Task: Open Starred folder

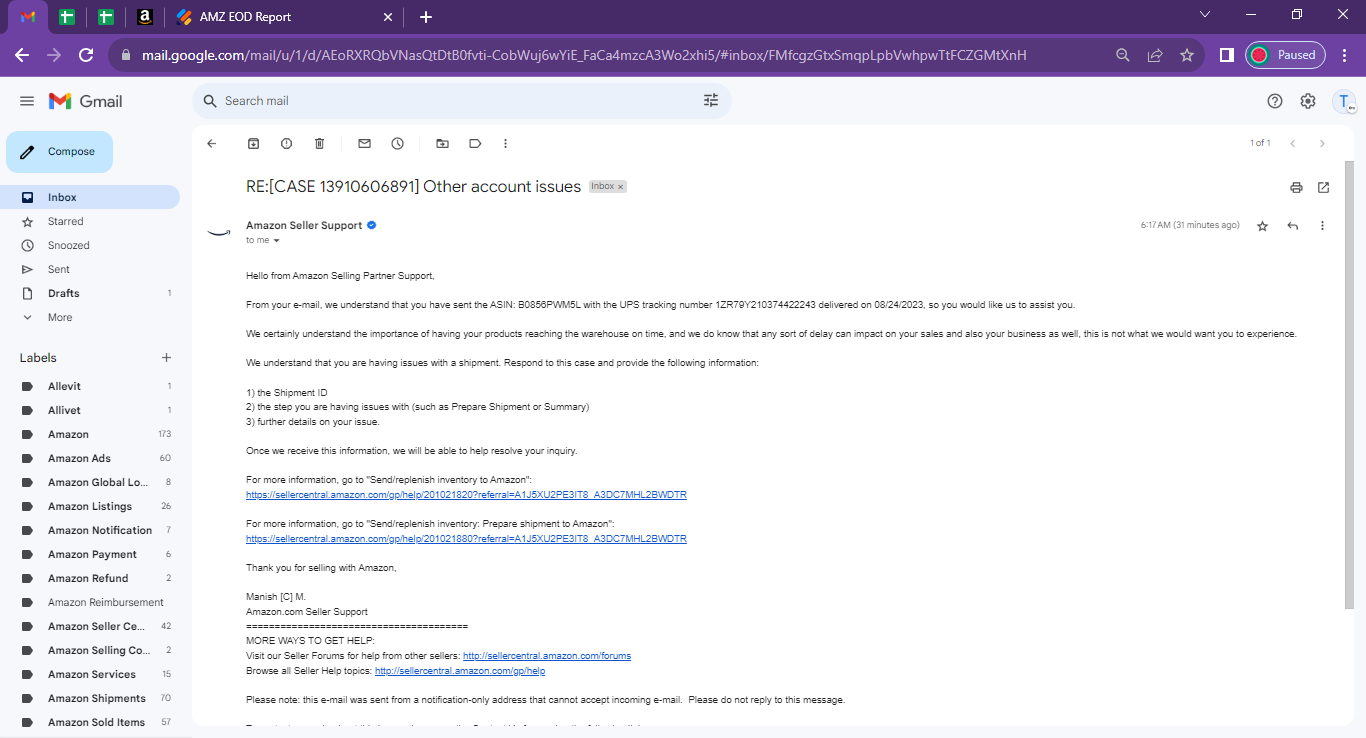Action: pyautogui.click(x=90, y=221)
